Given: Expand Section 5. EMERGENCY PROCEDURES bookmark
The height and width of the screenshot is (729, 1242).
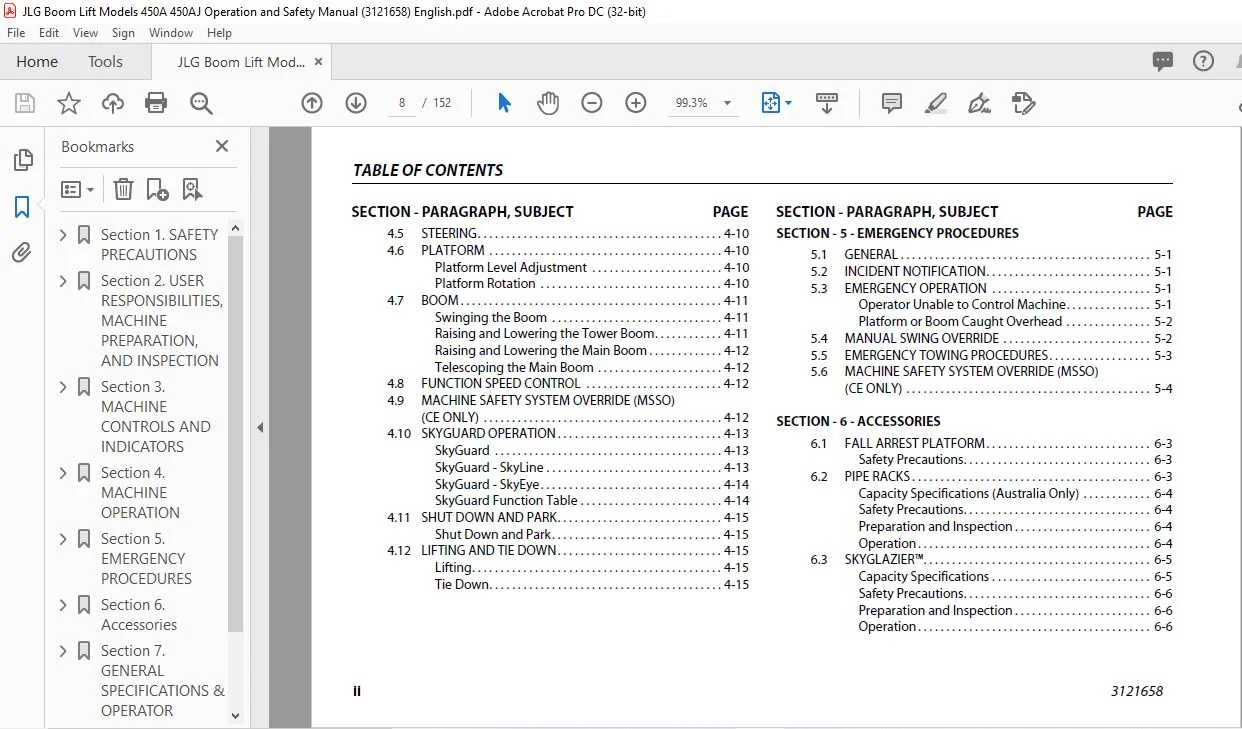Looking at the screenshot, I should (x=64, y=539).
